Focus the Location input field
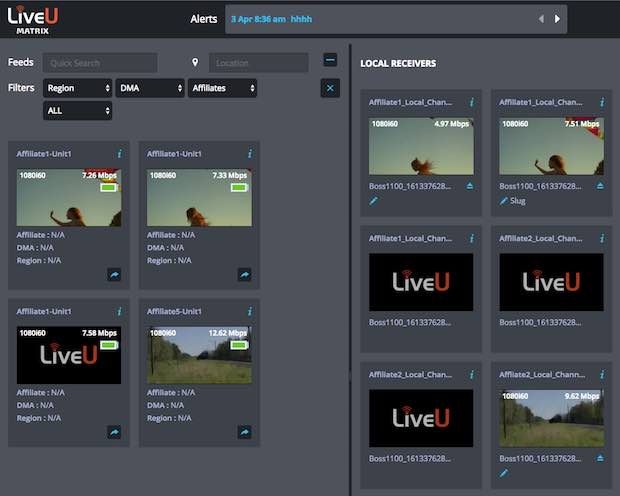Image resolution: width=620 pixels, height=496 pixels. [x=259, y=62]
